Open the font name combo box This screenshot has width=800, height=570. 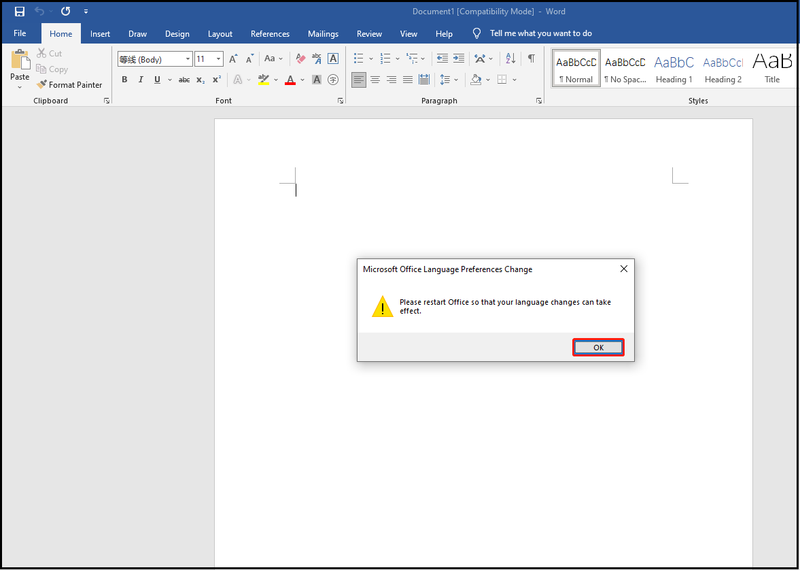155,59
